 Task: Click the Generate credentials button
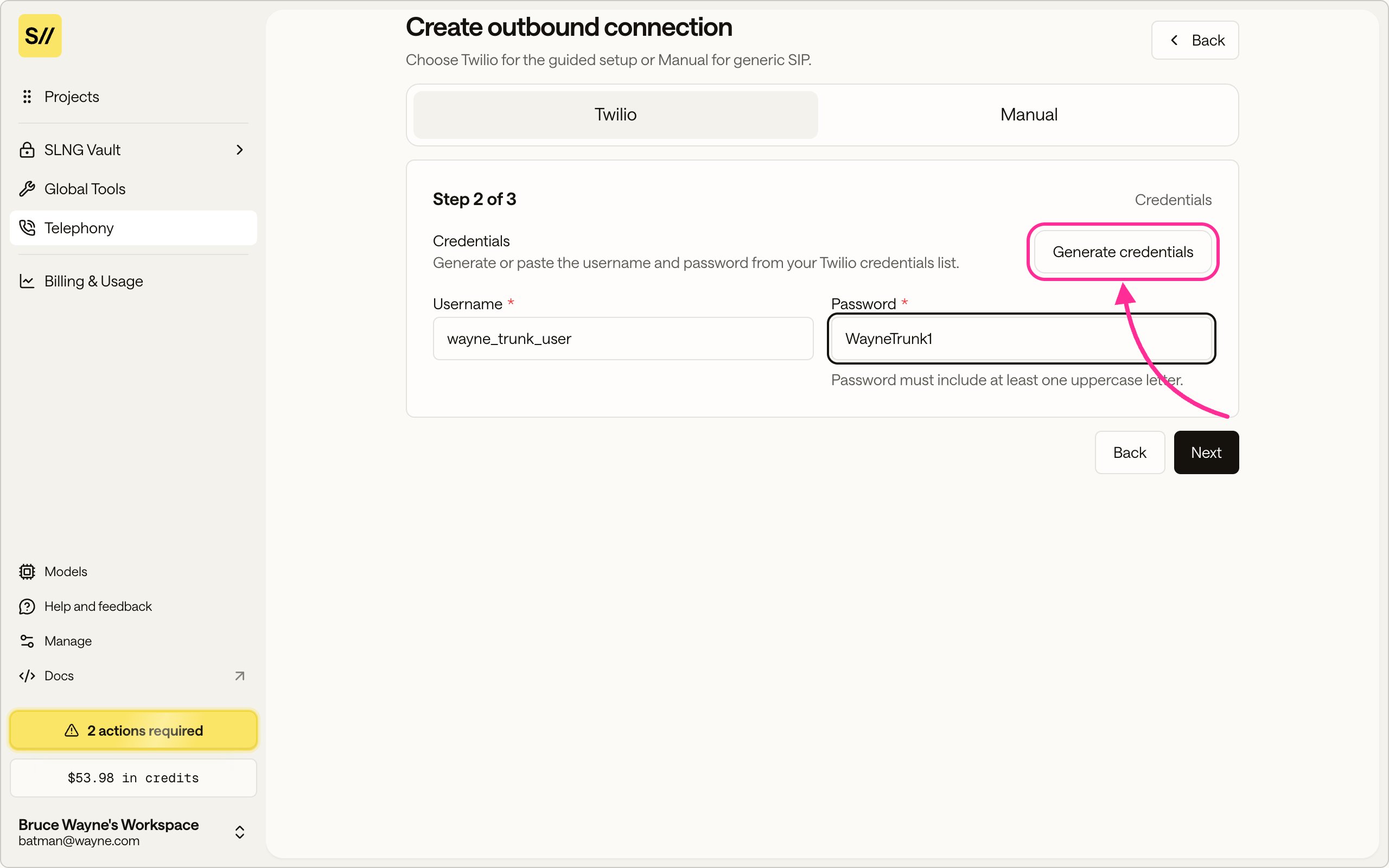click(1123, 252)
